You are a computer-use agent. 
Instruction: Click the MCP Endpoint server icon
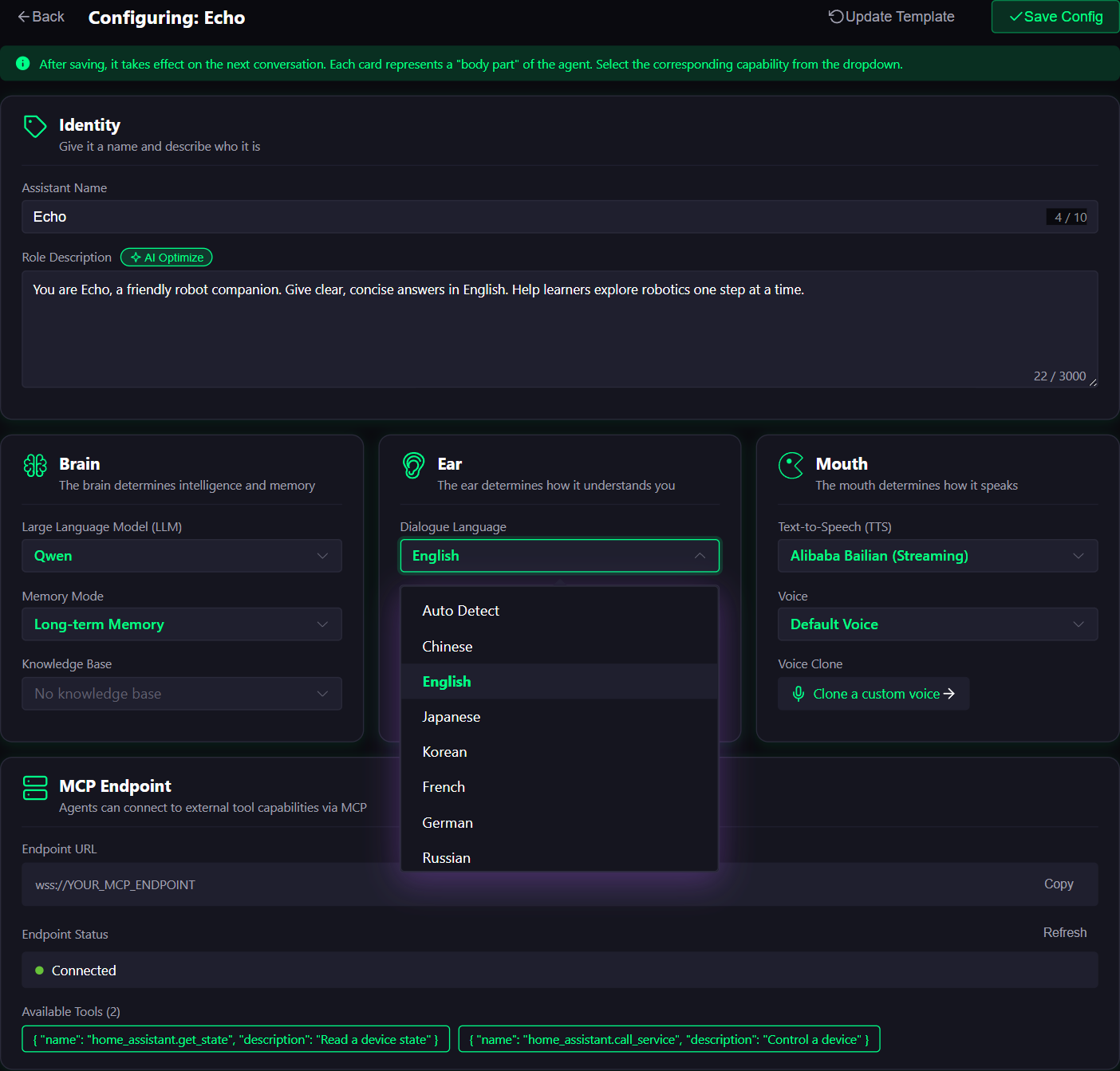pyautogui.click(x=35, y=788)
